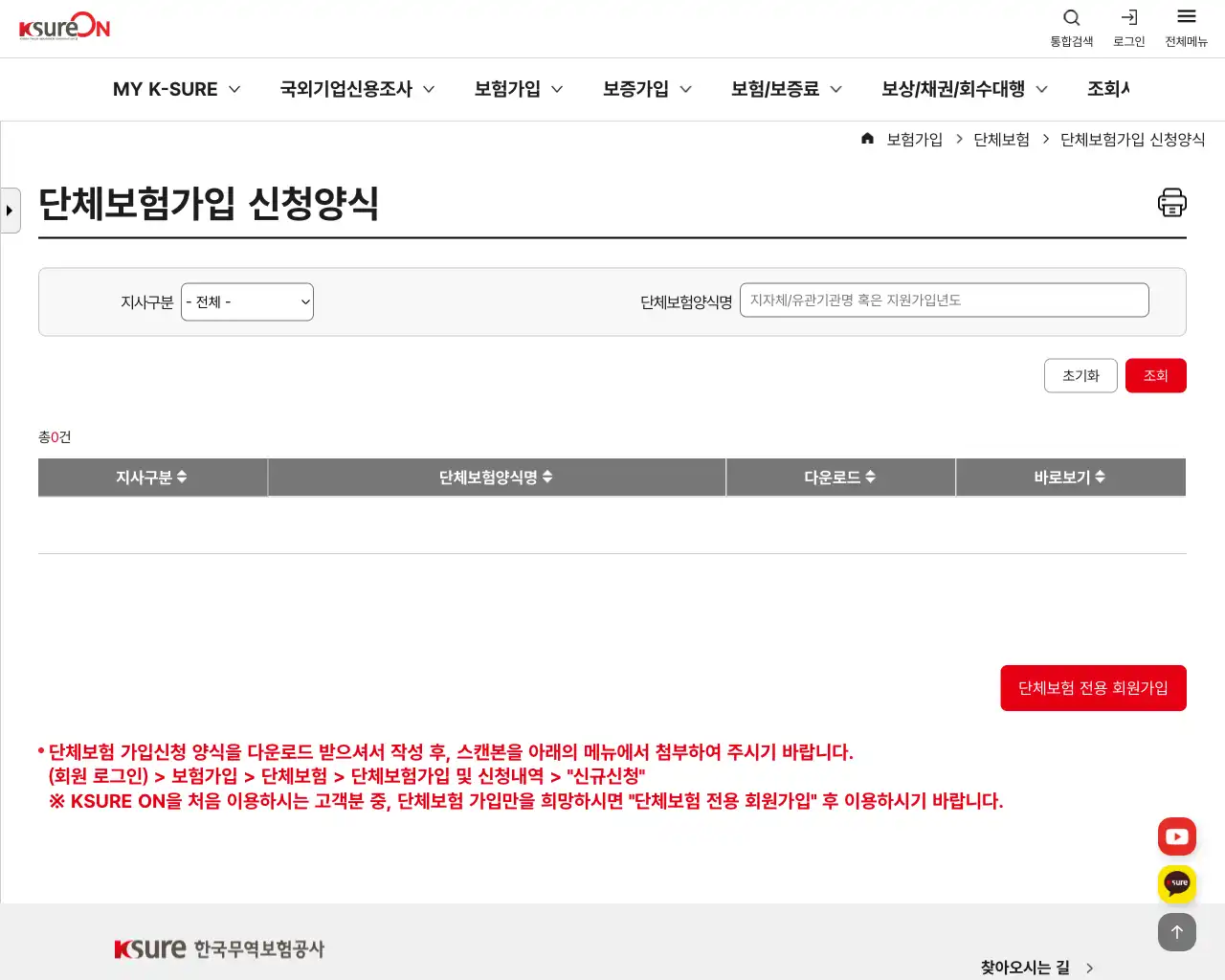The height and width of the screenshot is (980, 1225).
Task: Toggle sorting on the 단체보험양식명 column
Action: tap(497, 478)
